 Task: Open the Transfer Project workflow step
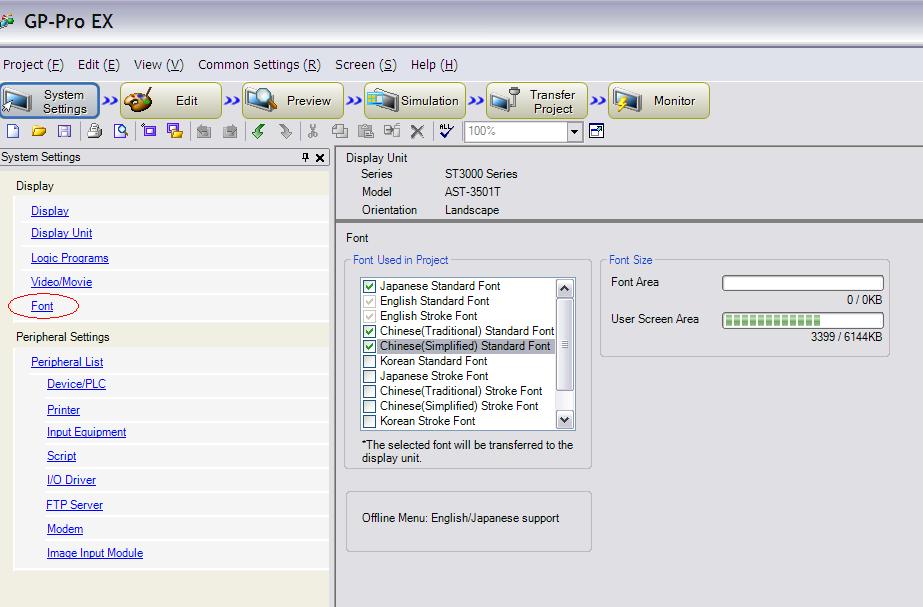pyautogui.click(x=537, y=101)
